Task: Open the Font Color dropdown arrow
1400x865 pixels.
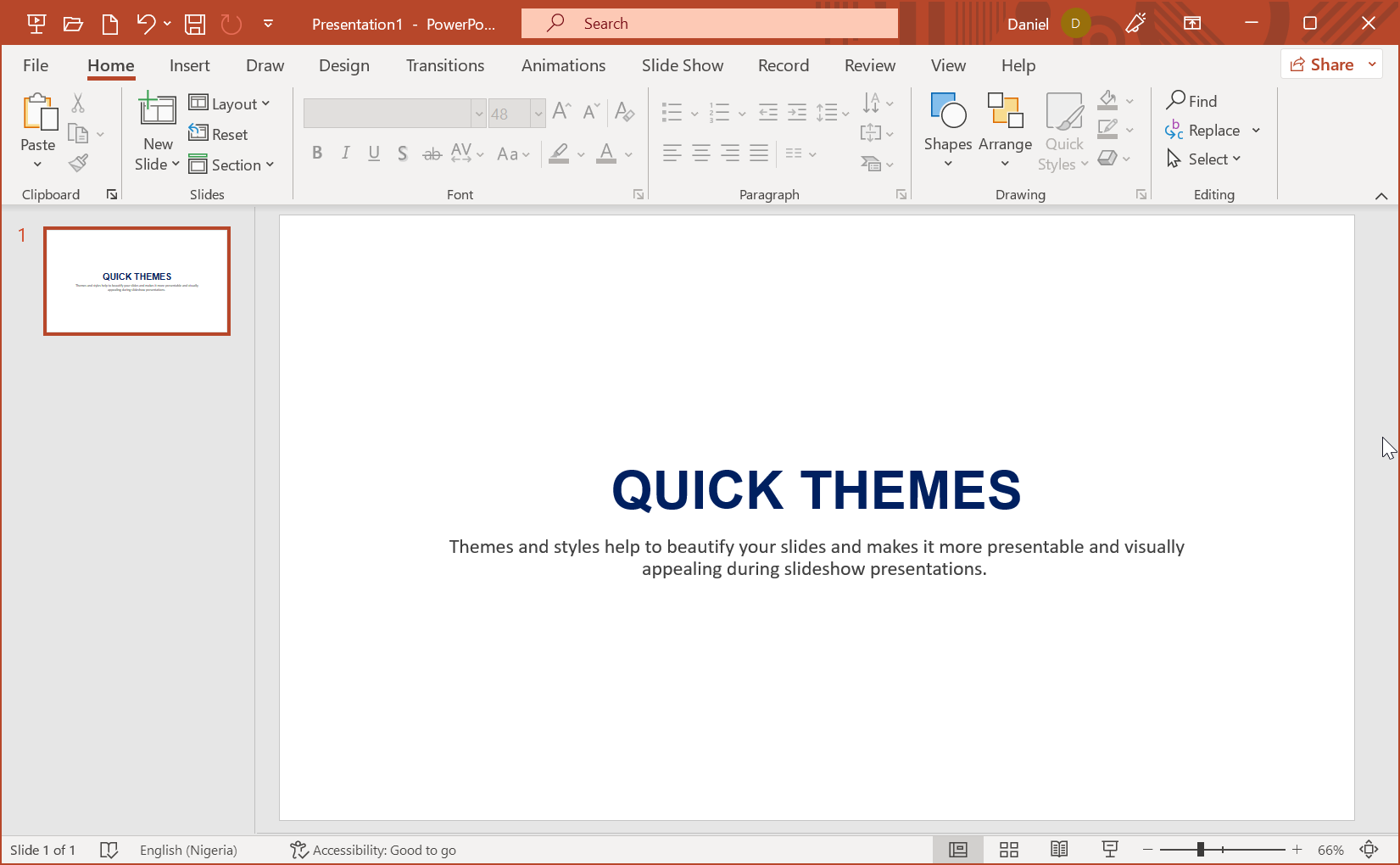Action: pos(628,153)
